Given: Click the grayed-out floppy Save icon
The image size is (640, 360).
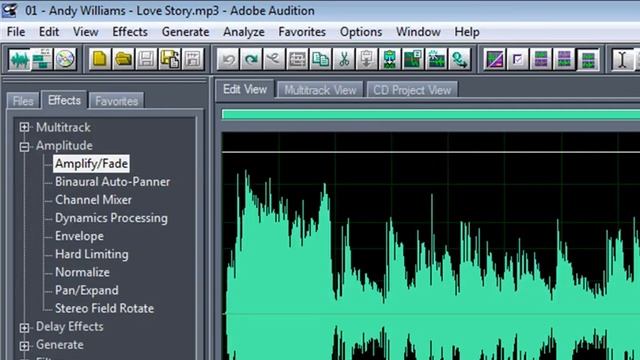Looking at the screenshot, I should (147, 60).
